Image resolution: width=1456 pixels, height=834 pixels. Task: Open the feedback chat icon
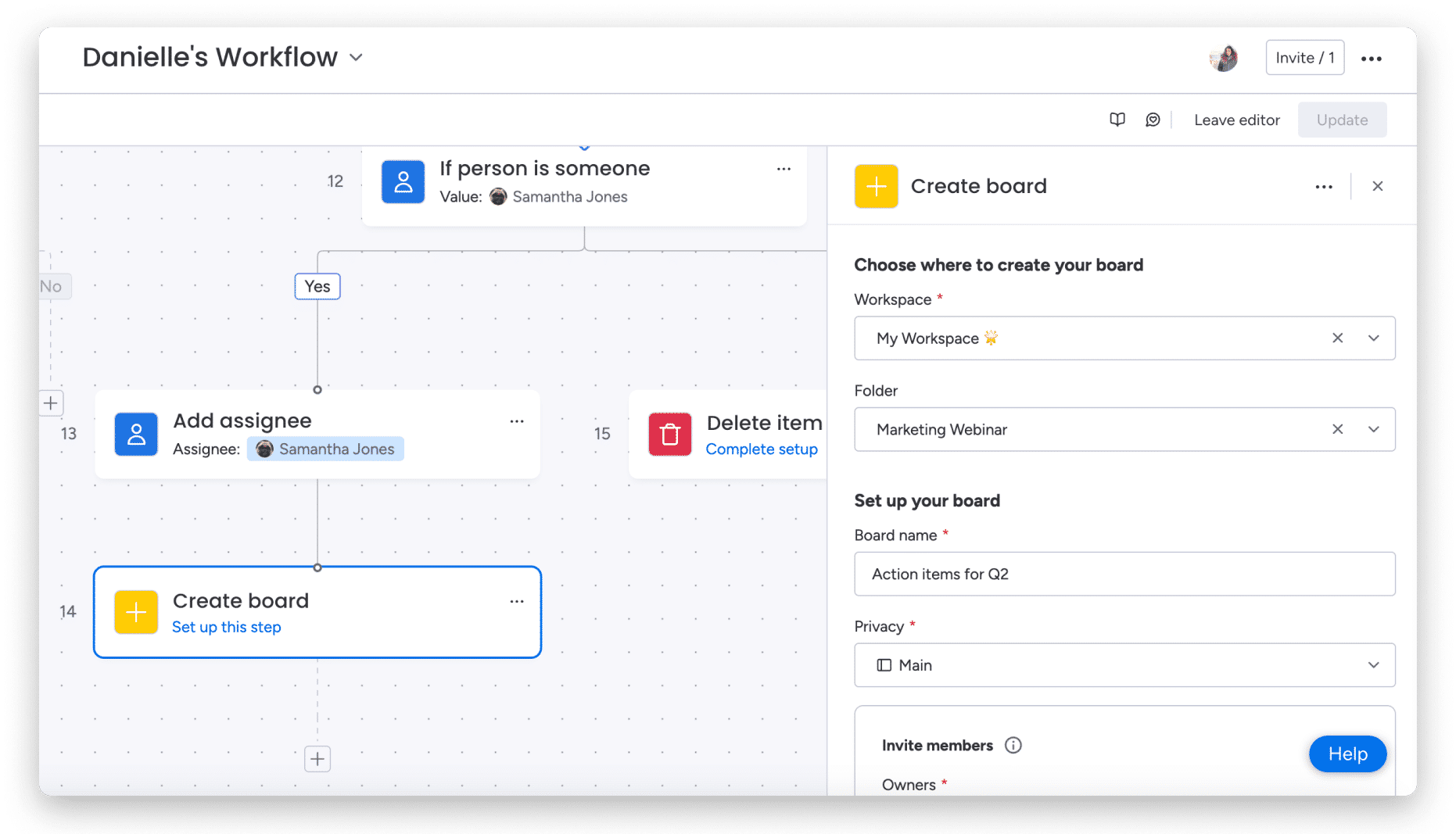1153,120
